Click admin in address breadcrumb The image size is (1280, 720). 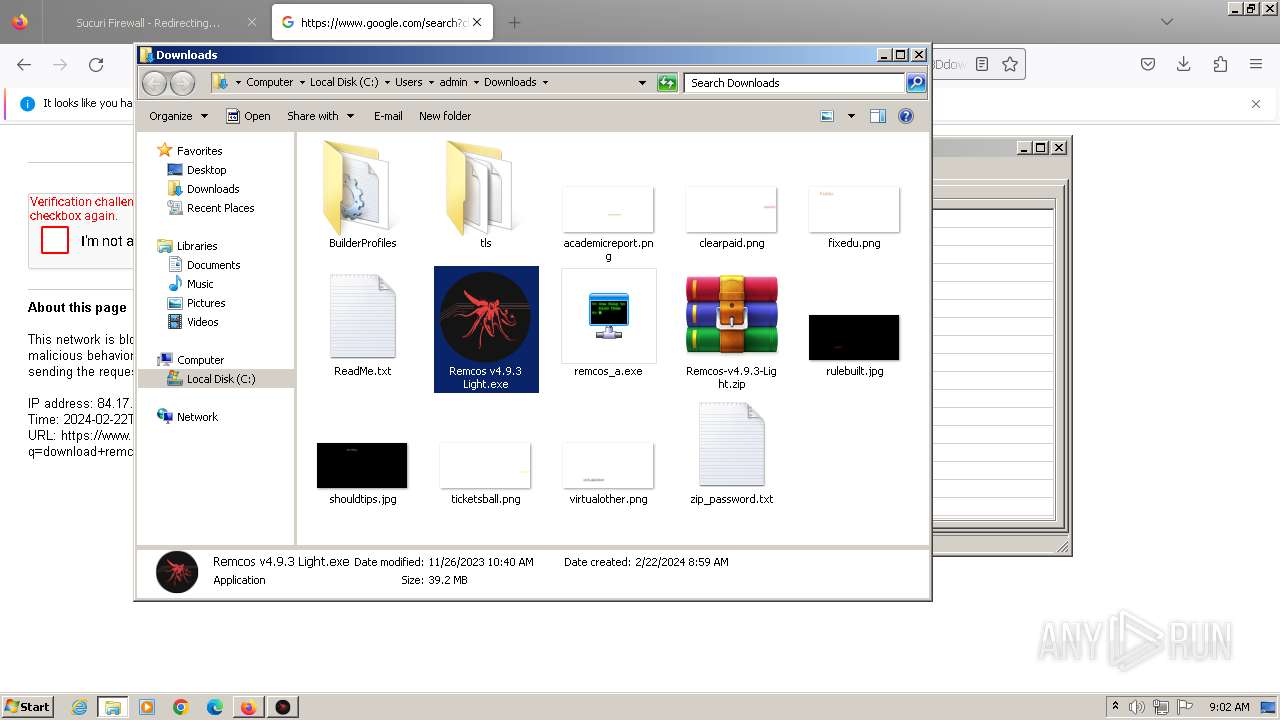(453, 82)
